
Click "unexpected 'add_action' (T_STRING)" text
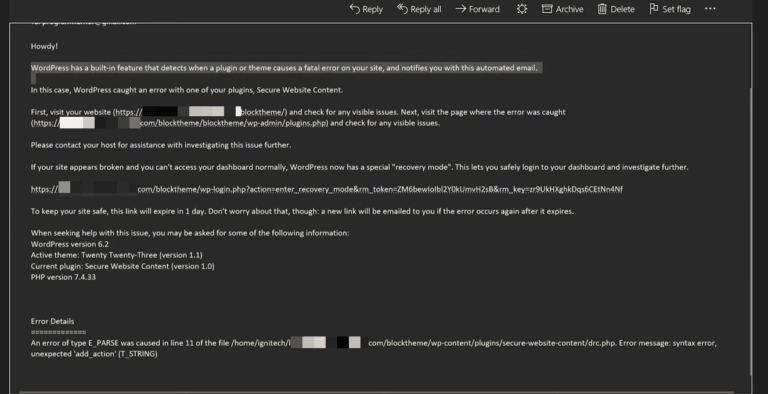94,354
